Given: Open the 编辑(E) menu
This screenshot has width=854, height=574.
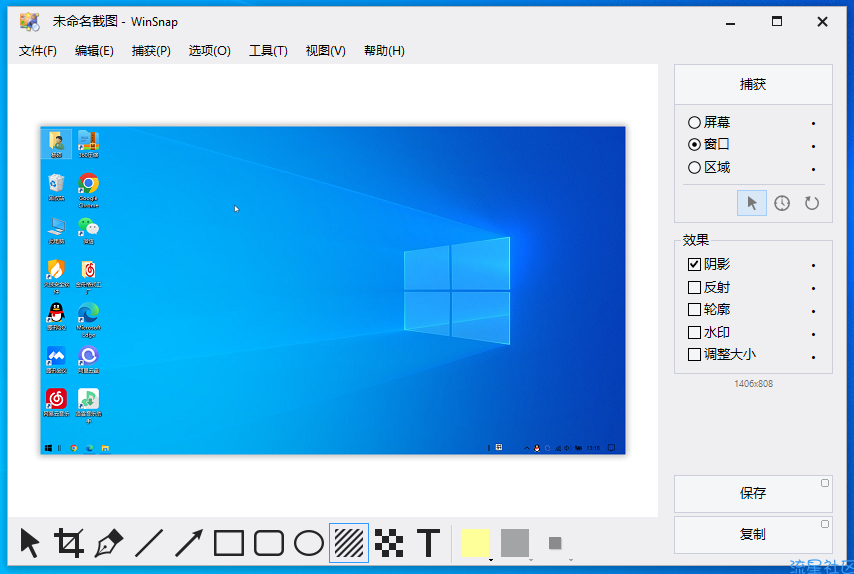Looking at the screenshot, I should [94, 51].
